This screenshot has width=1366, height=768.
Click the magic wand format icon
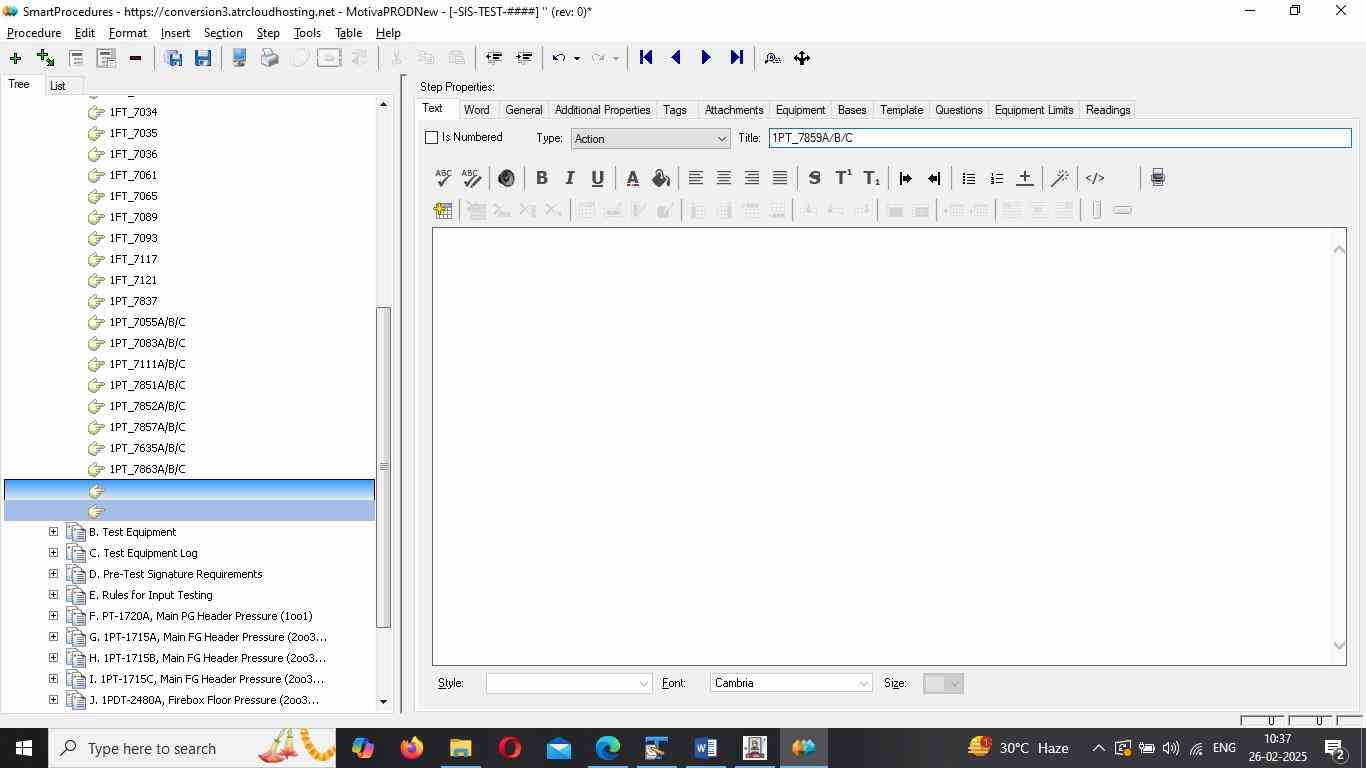pos(1060,178)
